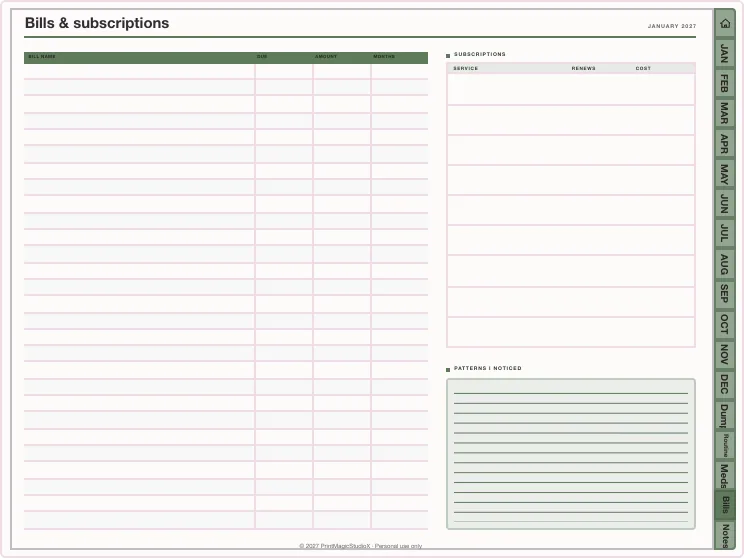This screenshot has width=744, height=558.
Task: Click the MONTHS column header
Action: [x=384, y=56]
